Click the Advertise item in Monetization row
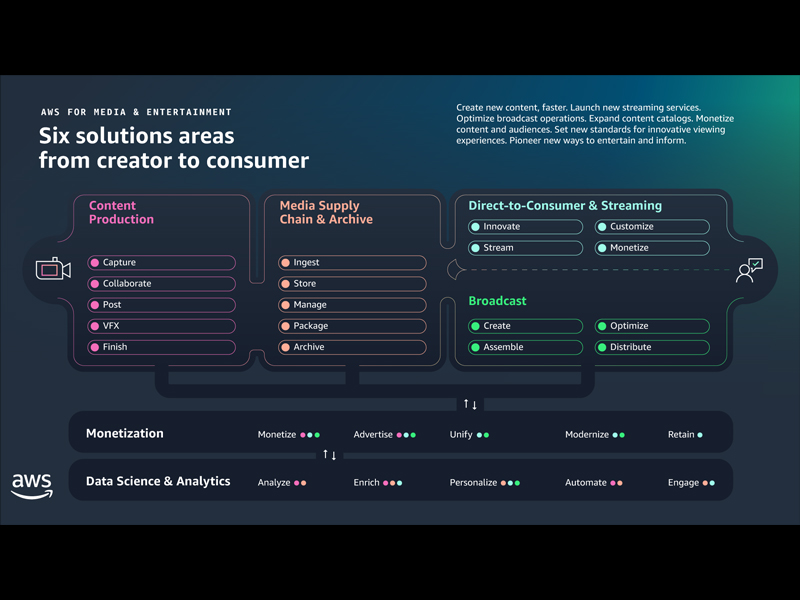 point(373,435)
